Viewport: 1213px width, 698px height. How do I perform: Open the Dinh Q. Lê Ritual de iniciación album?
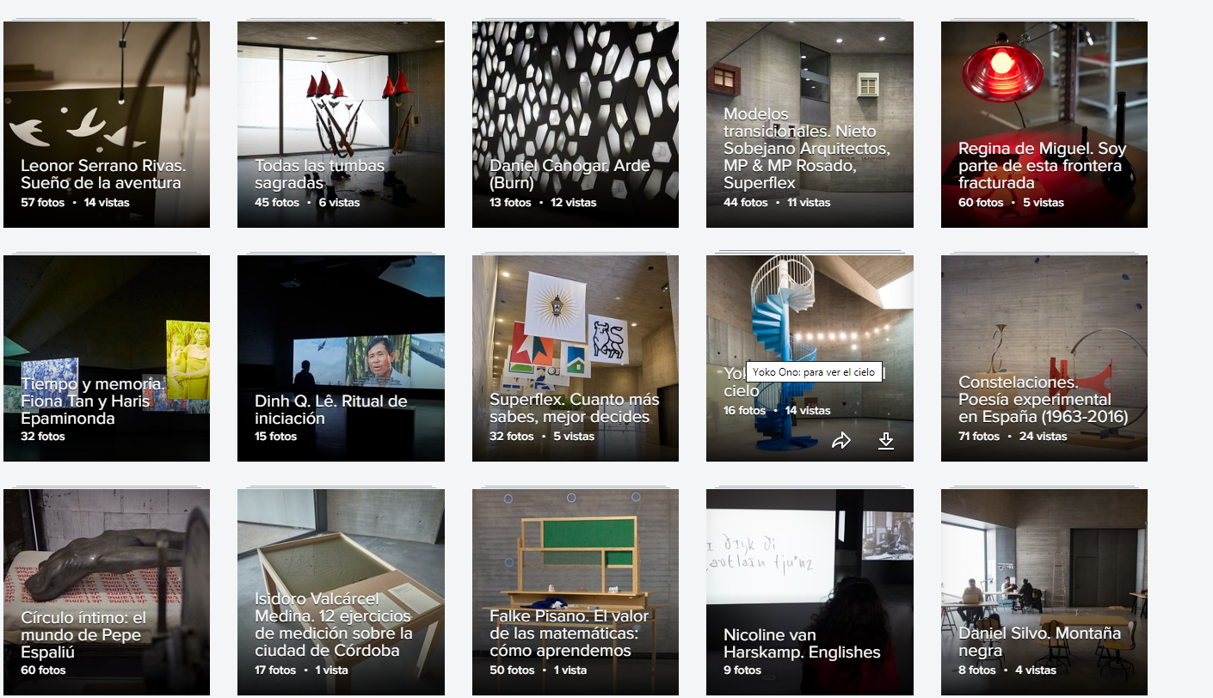[341, 358]
